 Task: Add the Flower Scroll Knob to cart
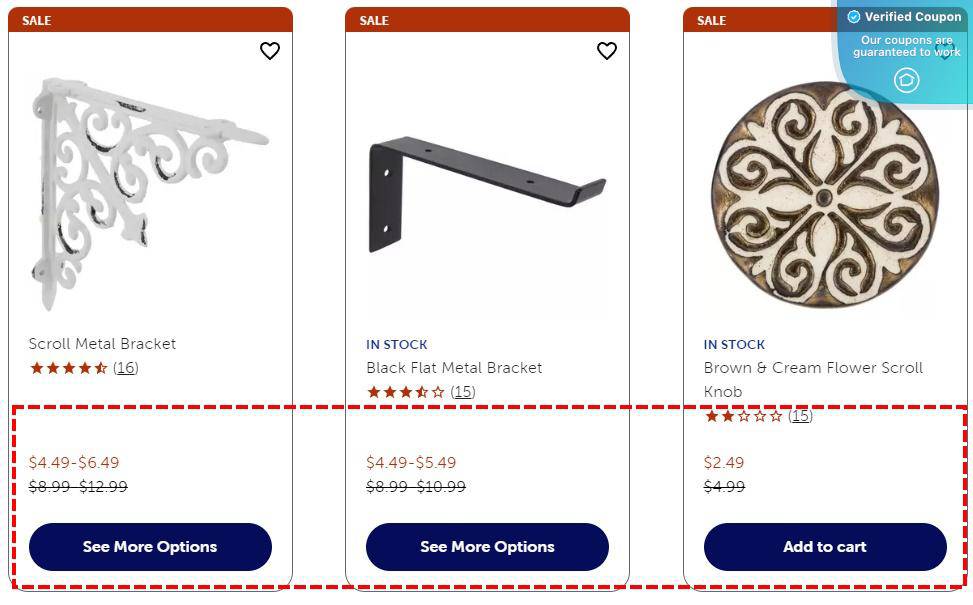(824, 547)
